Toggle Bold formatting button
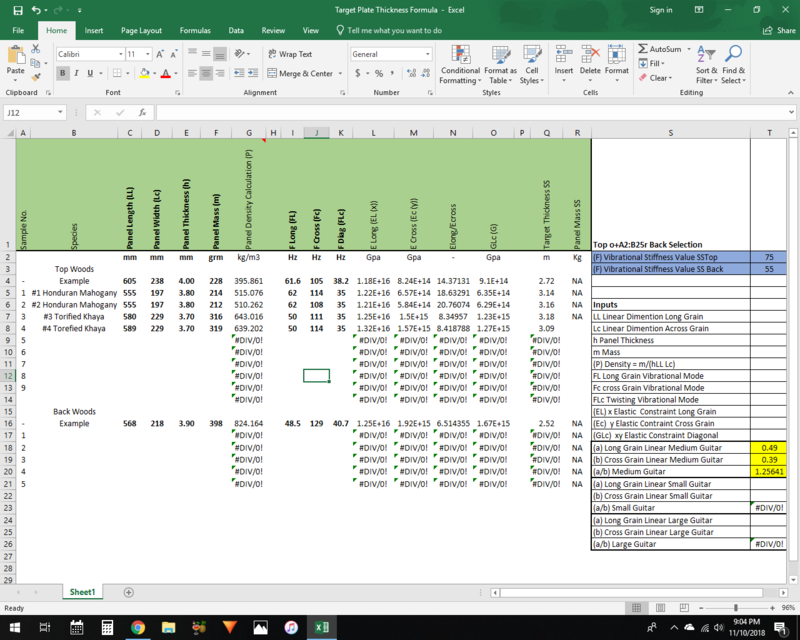The width and height of the screenshot is (800, 640). [x=62, y=73]
